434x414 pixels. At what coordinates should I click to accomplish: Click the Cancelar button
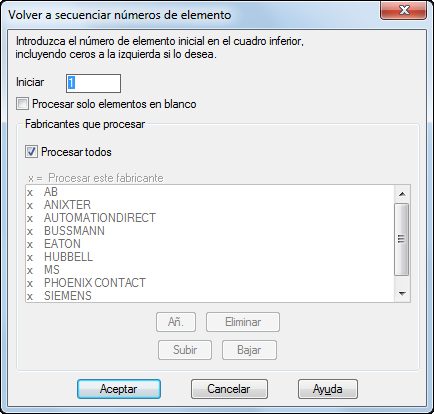tap(229, 389)
